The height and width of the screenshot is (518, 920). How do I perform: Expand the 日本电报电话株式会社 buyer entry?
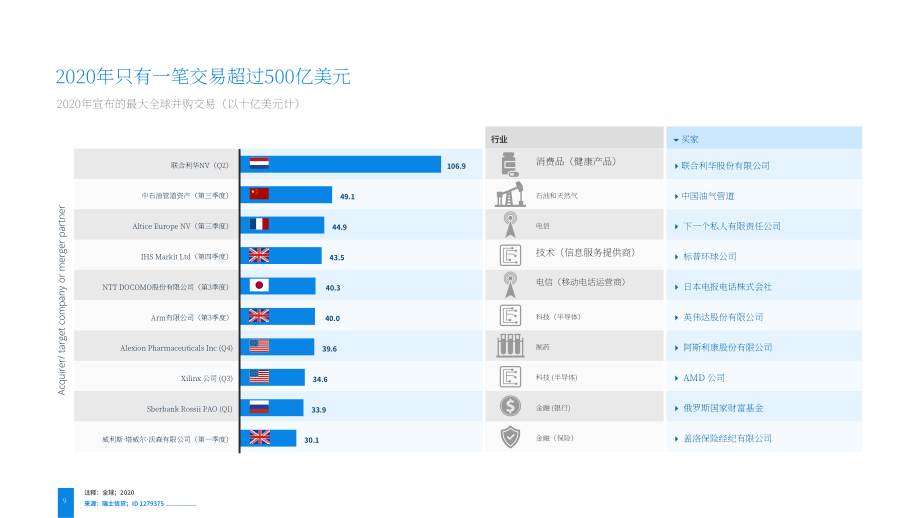click(x=677, y=287)
